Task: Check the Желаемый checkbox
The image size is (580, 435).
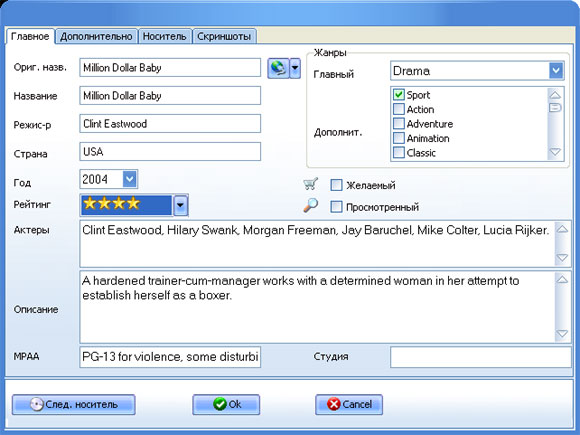Action: tap(336, 185)
